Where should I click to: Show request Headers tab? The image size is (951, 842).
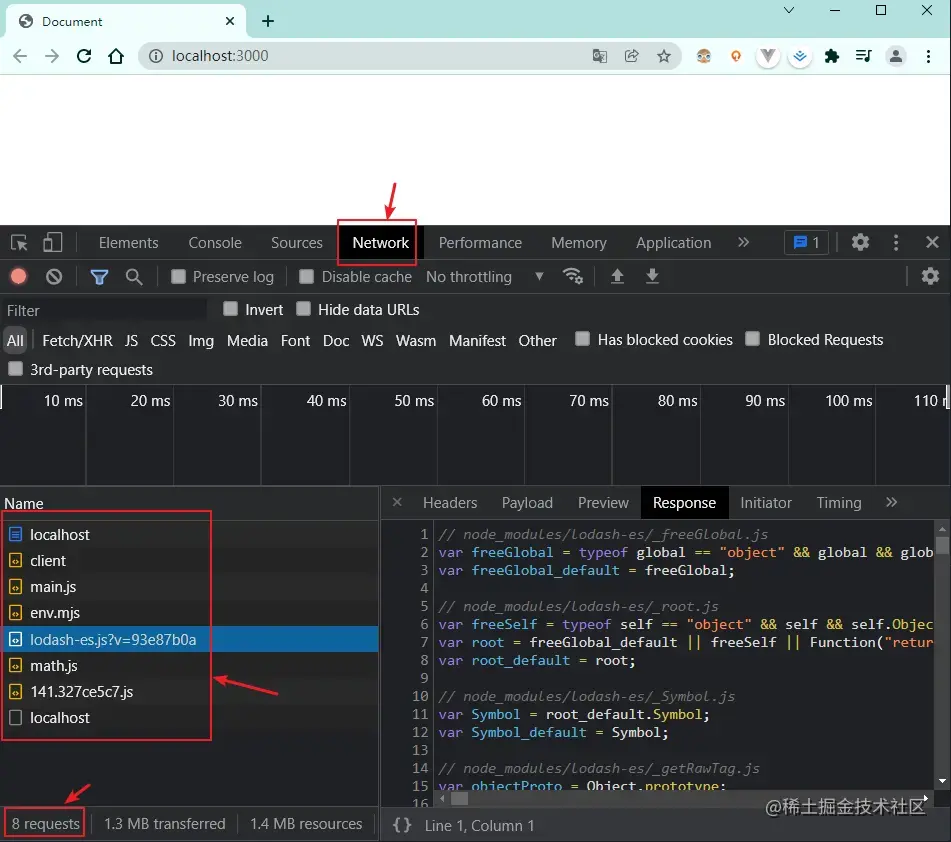pos(450,503)
